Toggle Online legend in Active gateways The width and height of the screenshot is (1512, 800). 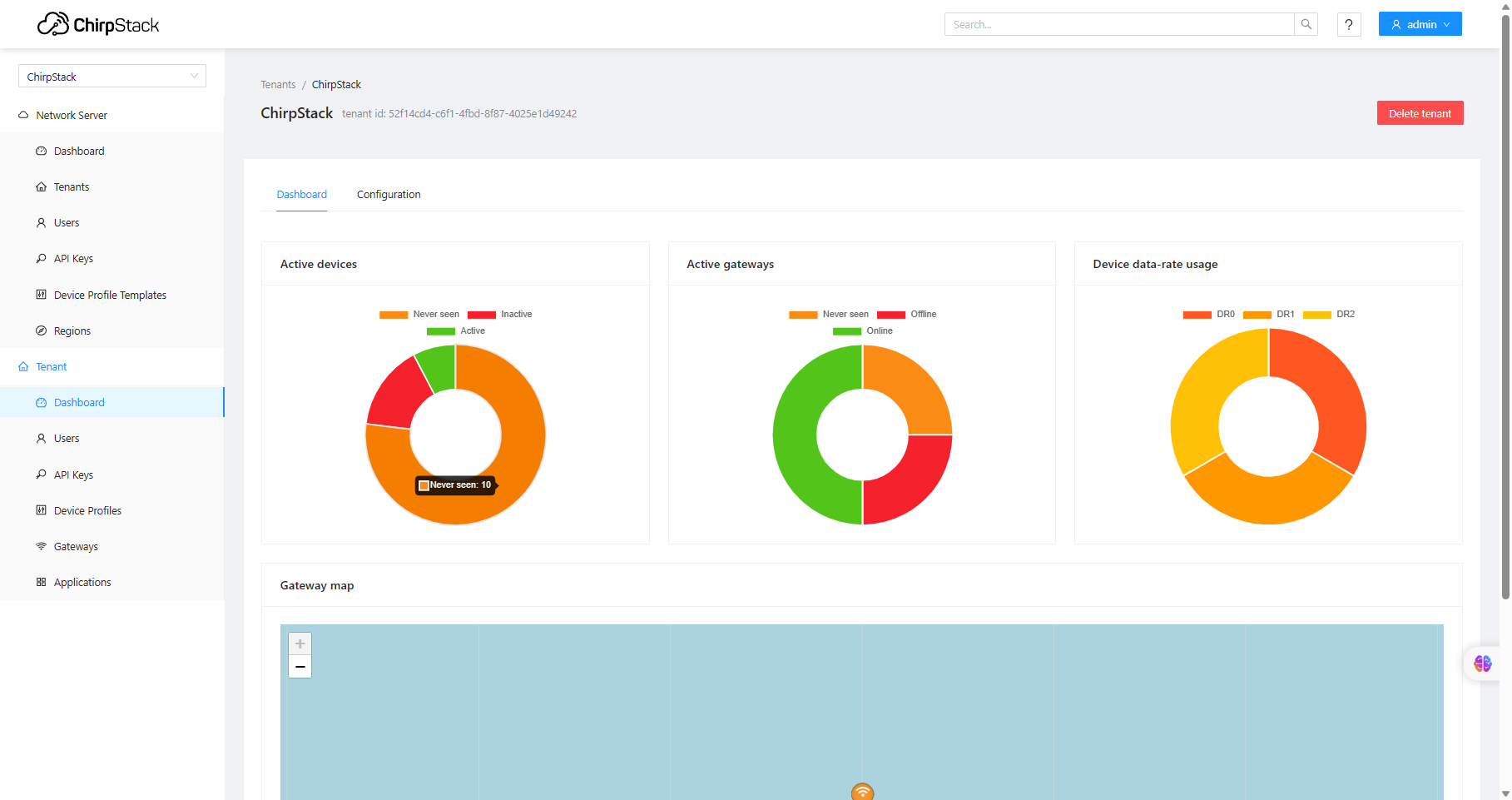click(863, 331)
